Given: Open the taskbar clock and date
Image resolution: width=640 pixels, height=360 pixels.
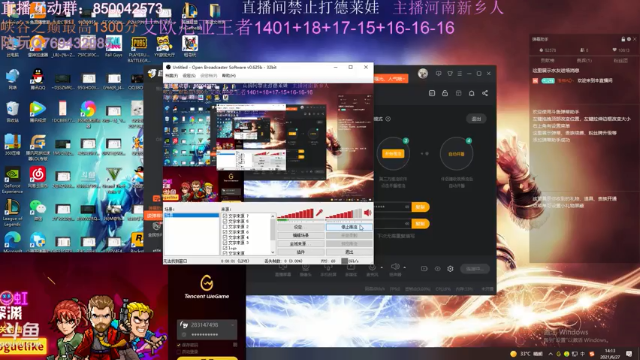Looking at the screenshot, I should point(610,353).
